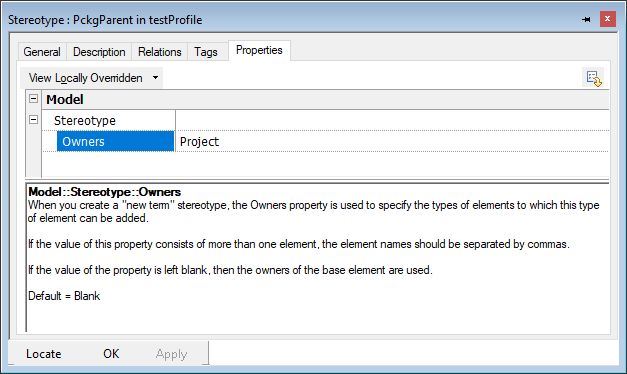Click the Properties tab
The image size is (627, 374).
tap(259, 50)
